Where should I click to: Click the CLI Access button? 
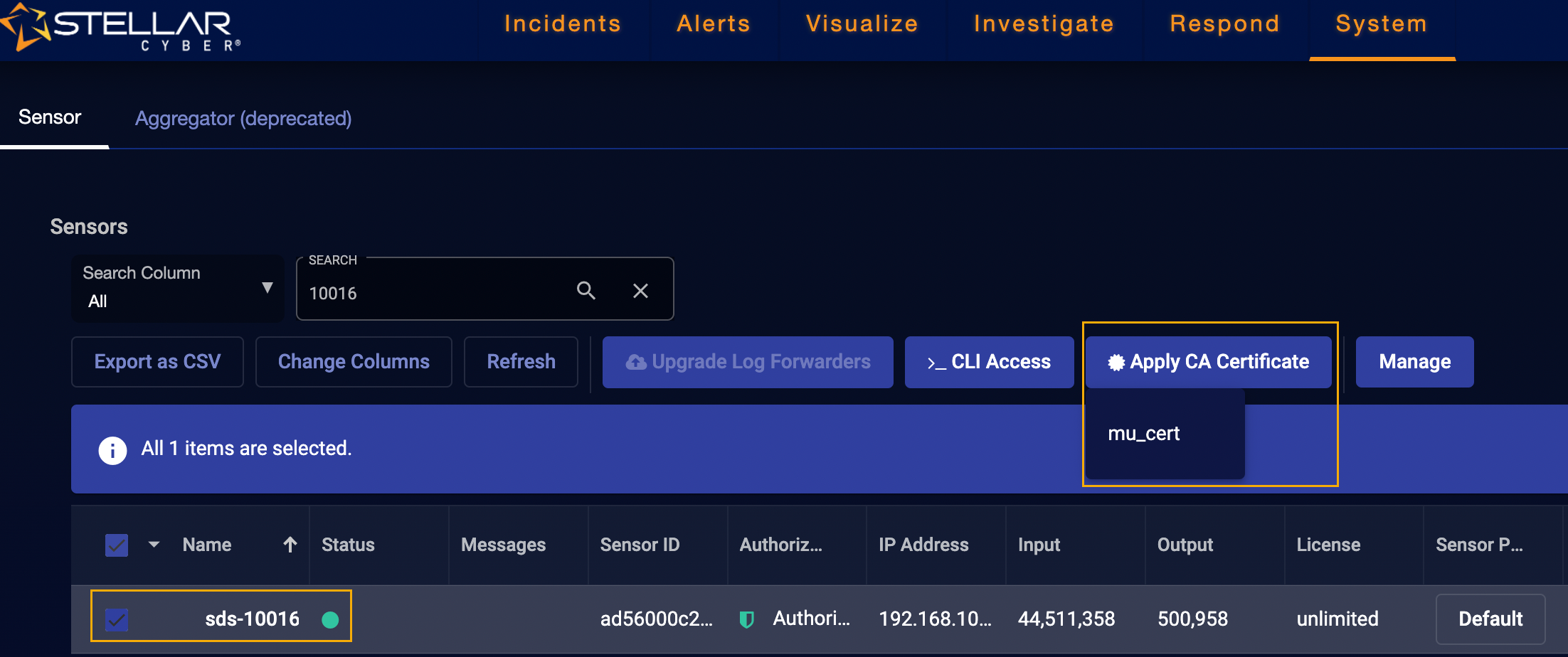pos(989,362)
